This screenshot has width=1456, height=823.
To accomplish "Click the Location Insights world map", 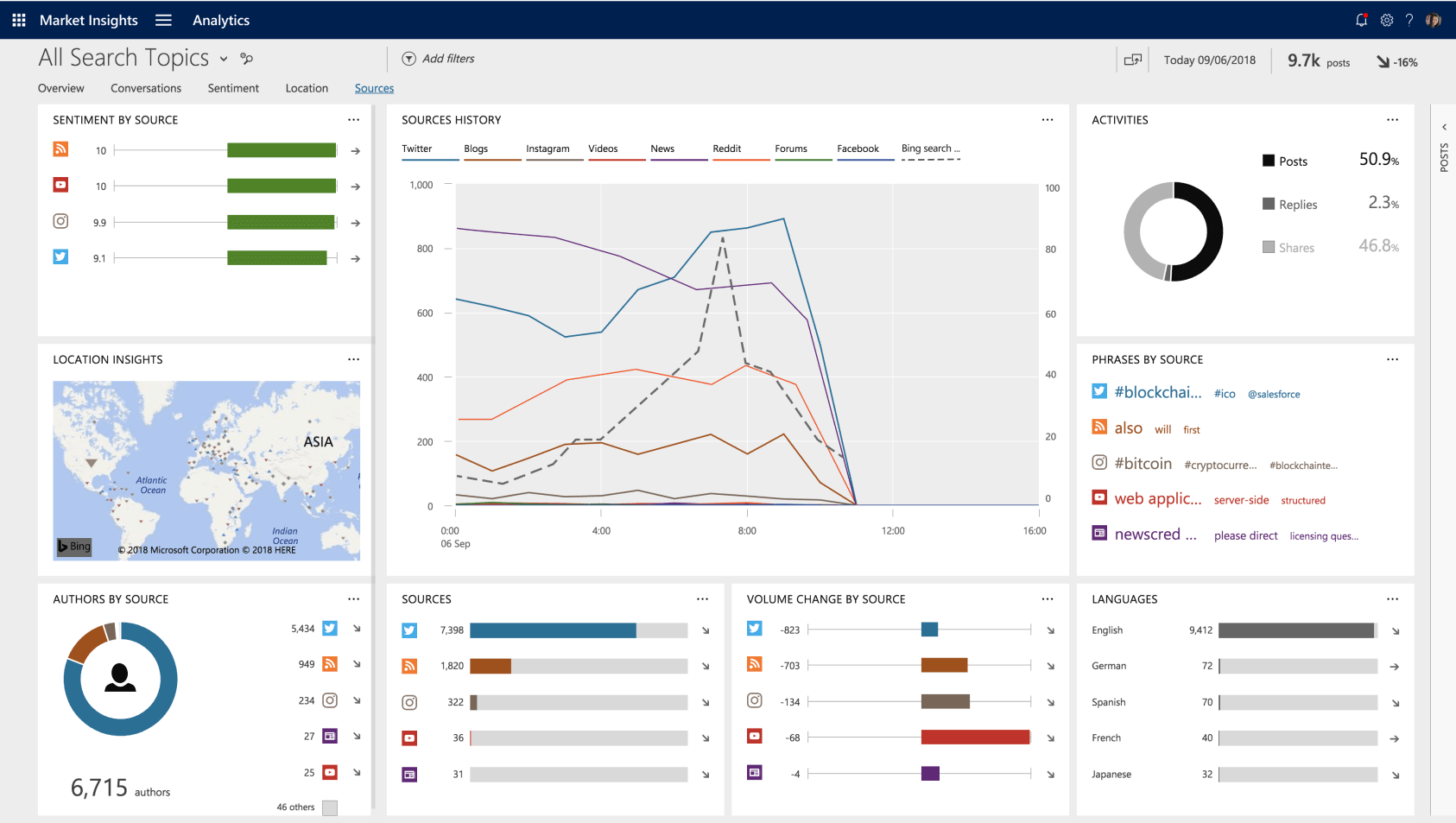I will [x=206, y=471].
